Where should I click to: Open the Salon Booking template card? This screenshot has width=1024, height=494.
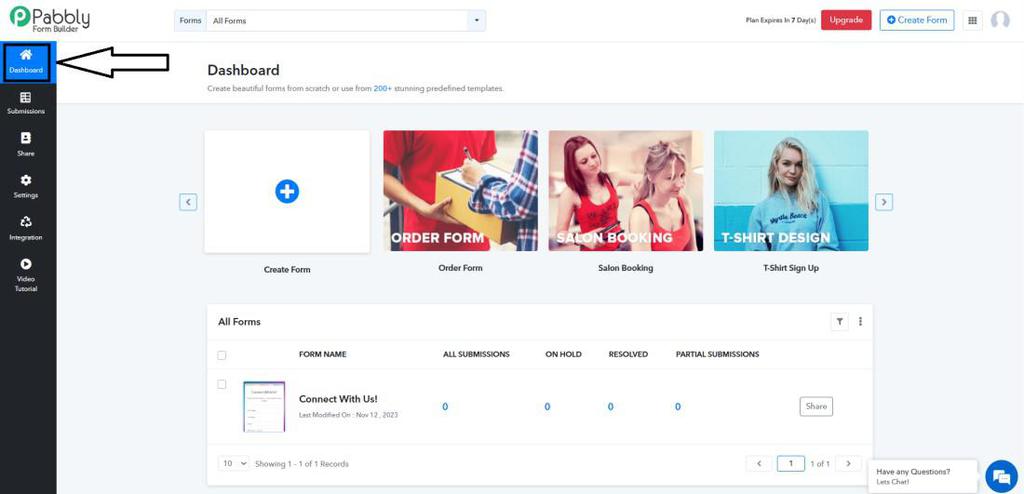coord(626,190)
